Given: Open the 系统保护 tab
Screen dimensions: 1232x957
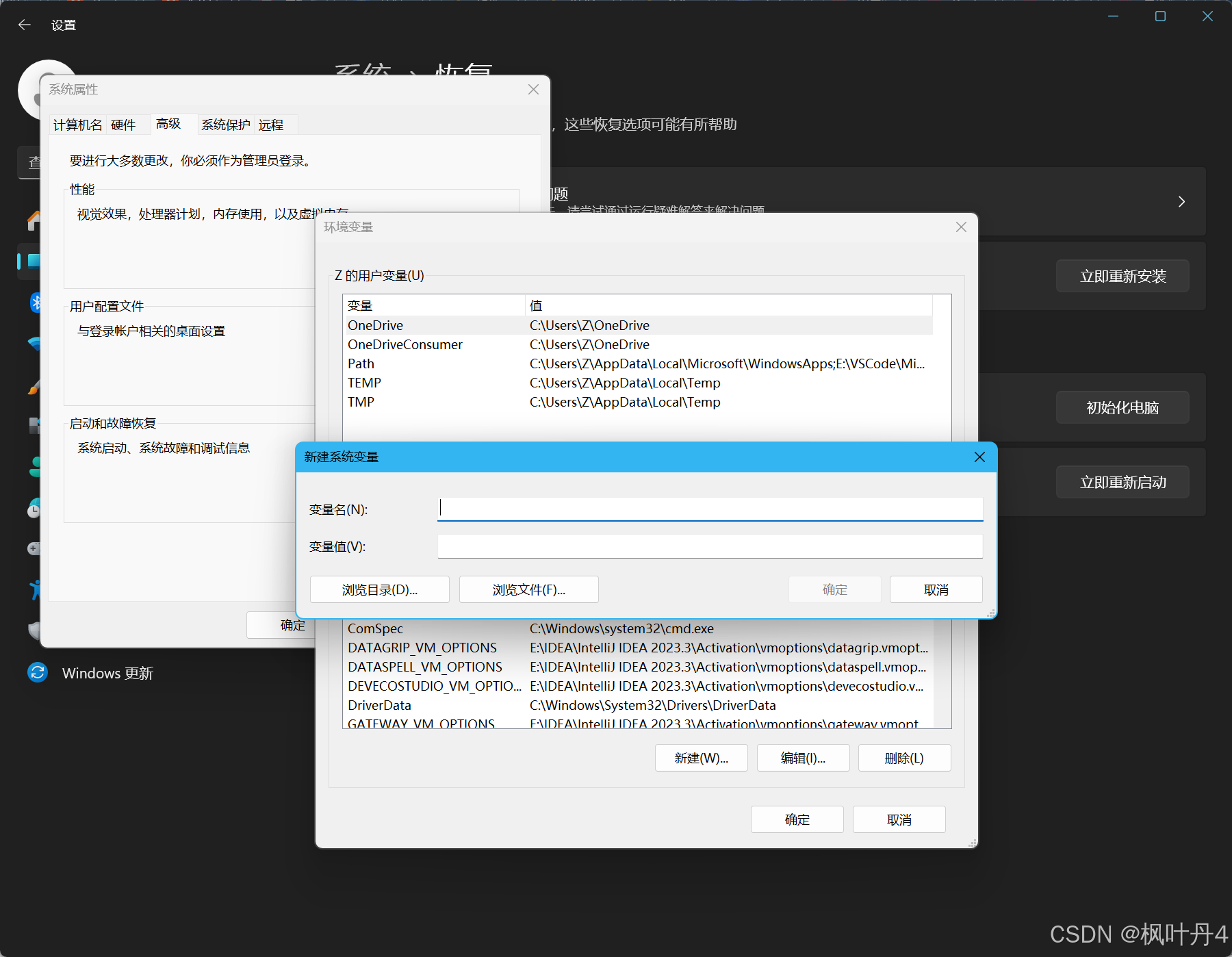Looking at the screenshot, I should (x=225, y=125).
